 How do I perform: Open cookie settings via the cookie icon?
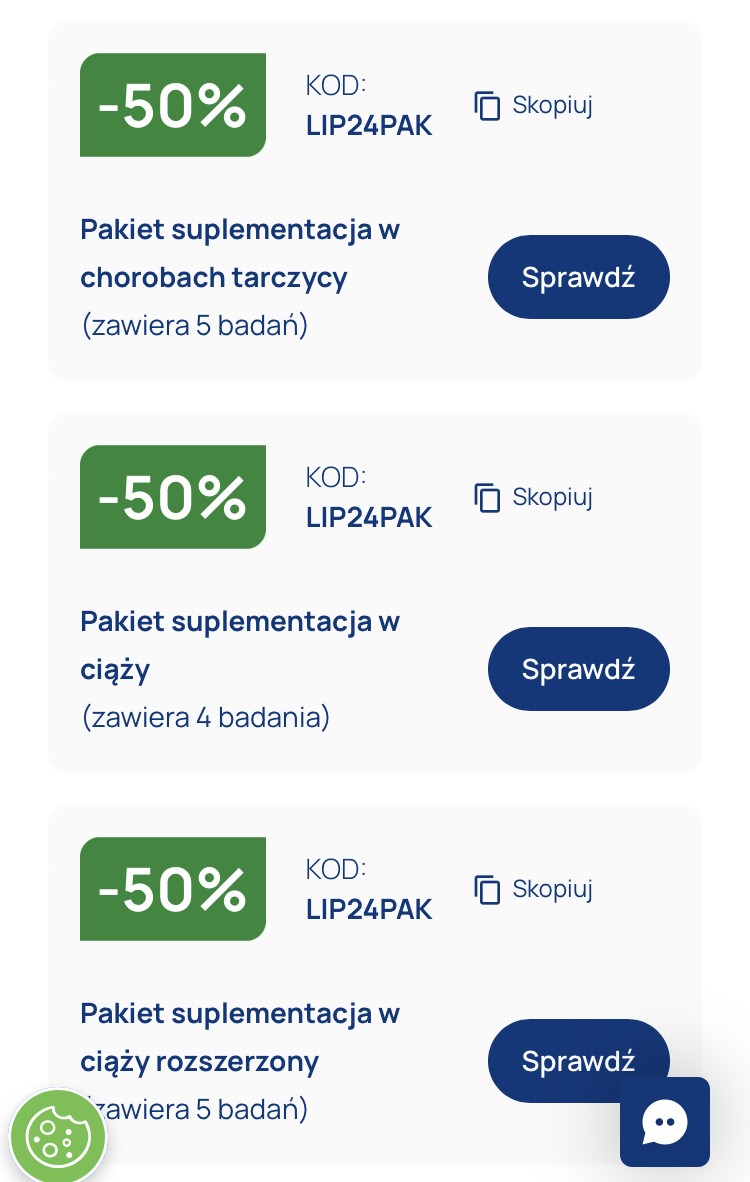pos(57,1135)
